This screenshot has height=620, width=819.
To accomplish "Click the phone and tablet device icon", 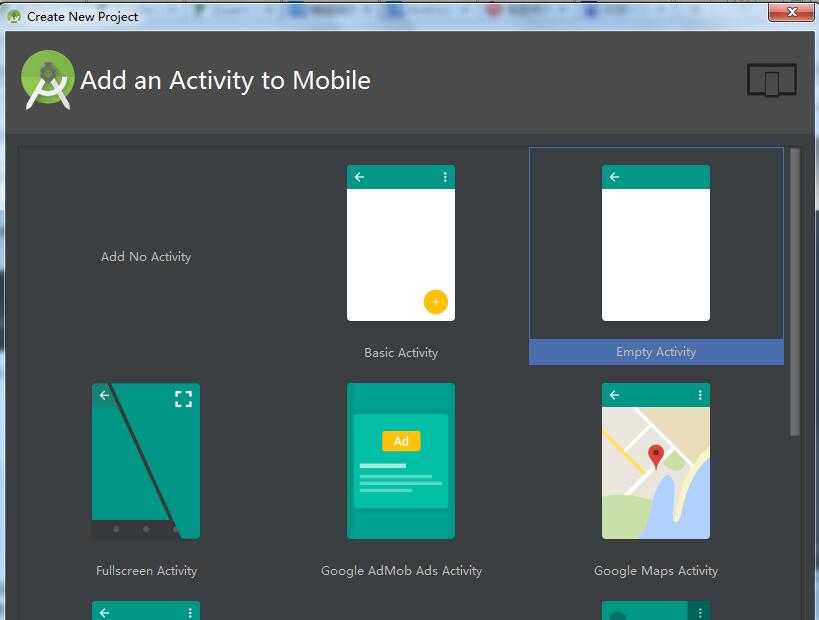I will click(771, 80).
